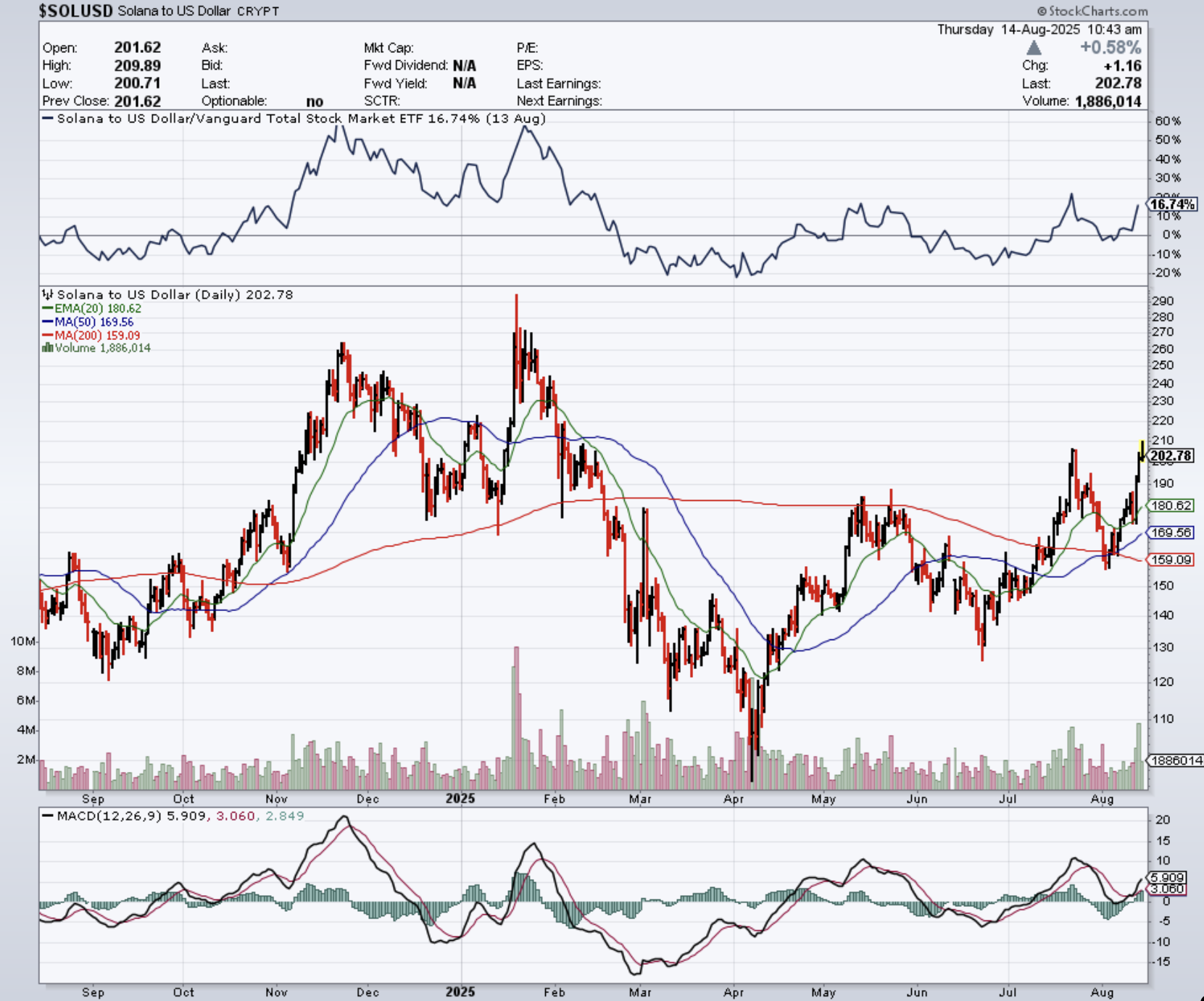This screenshot has width=1204, height=1001.
Task: Click the MA(200) 159.09 legend entry
Action: tap(91, 336)
